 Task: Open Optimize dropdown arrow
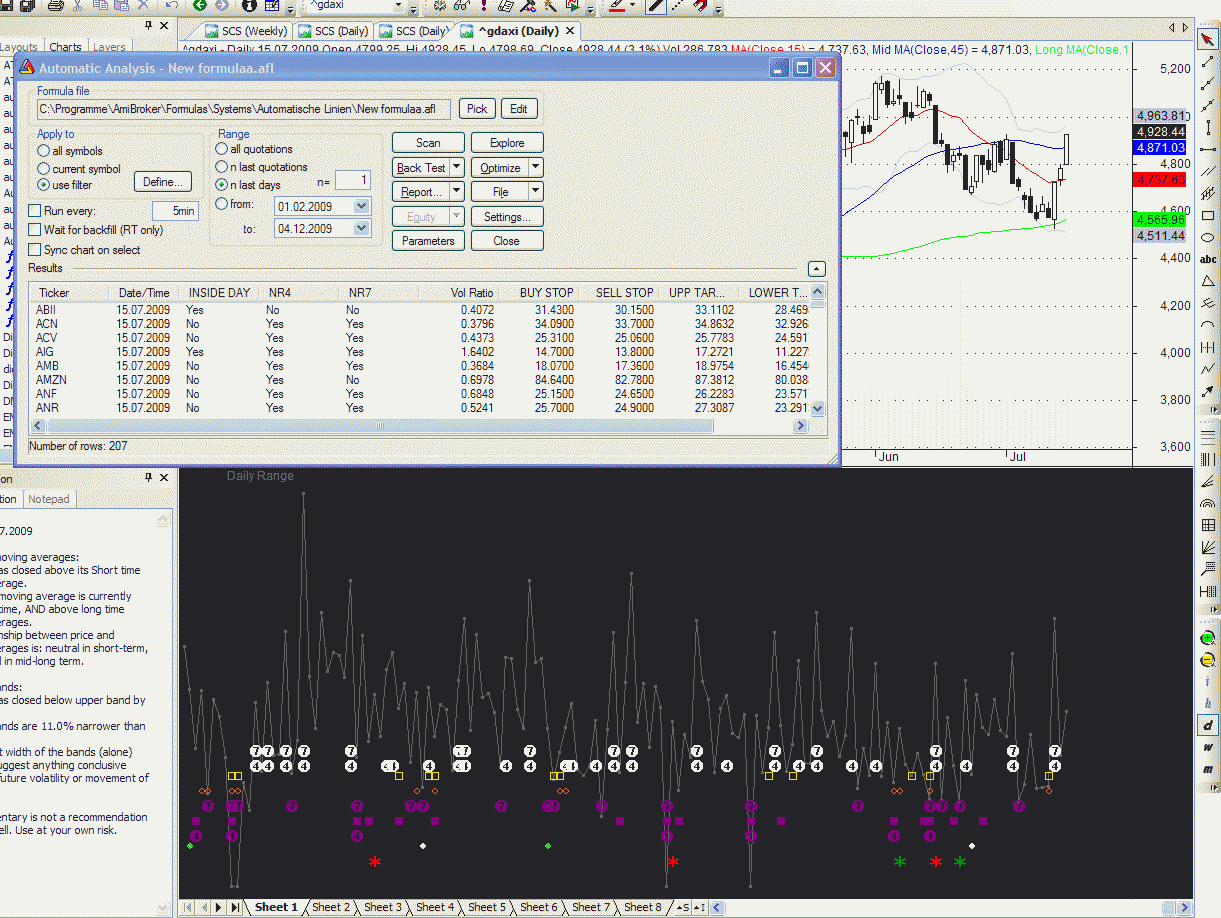pyautogui.click(x=536, y=167)
